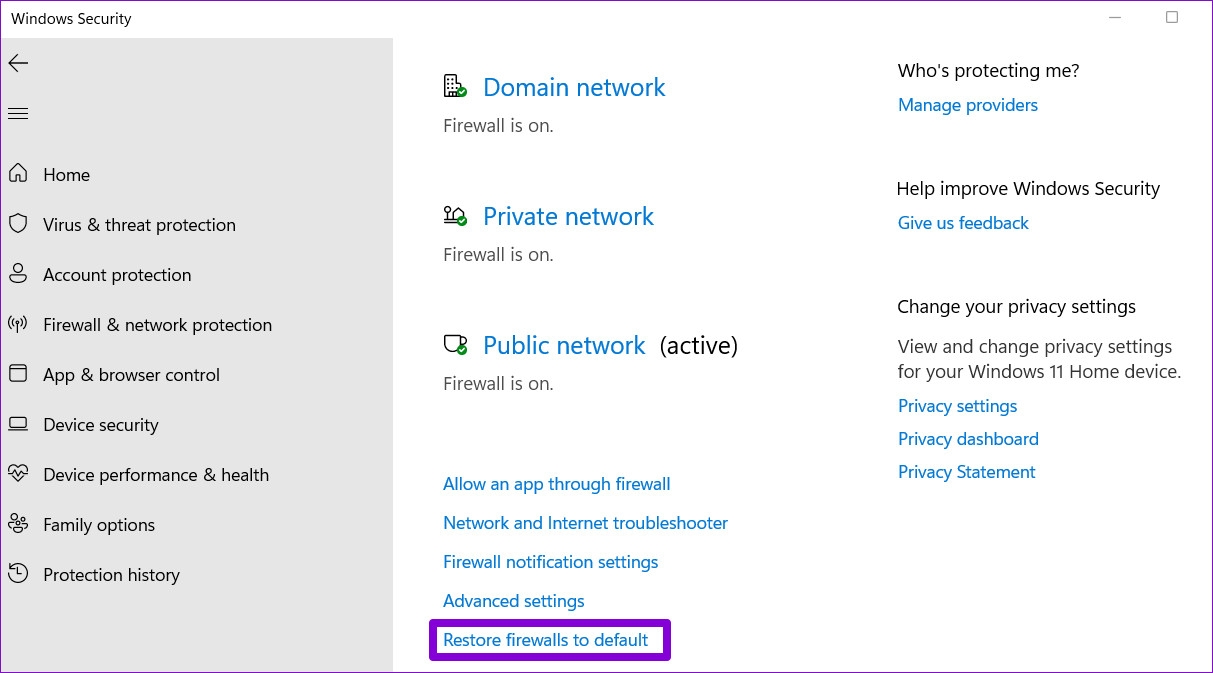
Task: Open Firewall notification settings
Action: (550, 562)
